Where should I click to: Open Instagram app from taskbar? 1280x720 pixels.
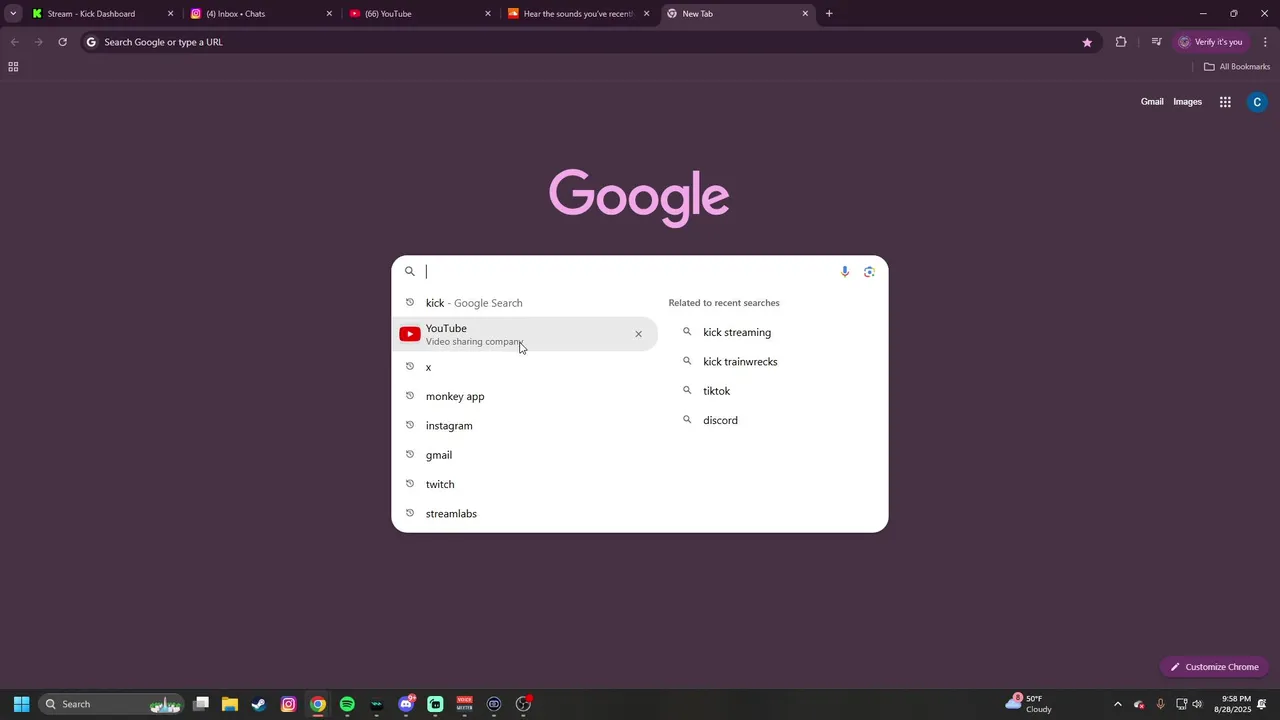(x=288, y=704)
